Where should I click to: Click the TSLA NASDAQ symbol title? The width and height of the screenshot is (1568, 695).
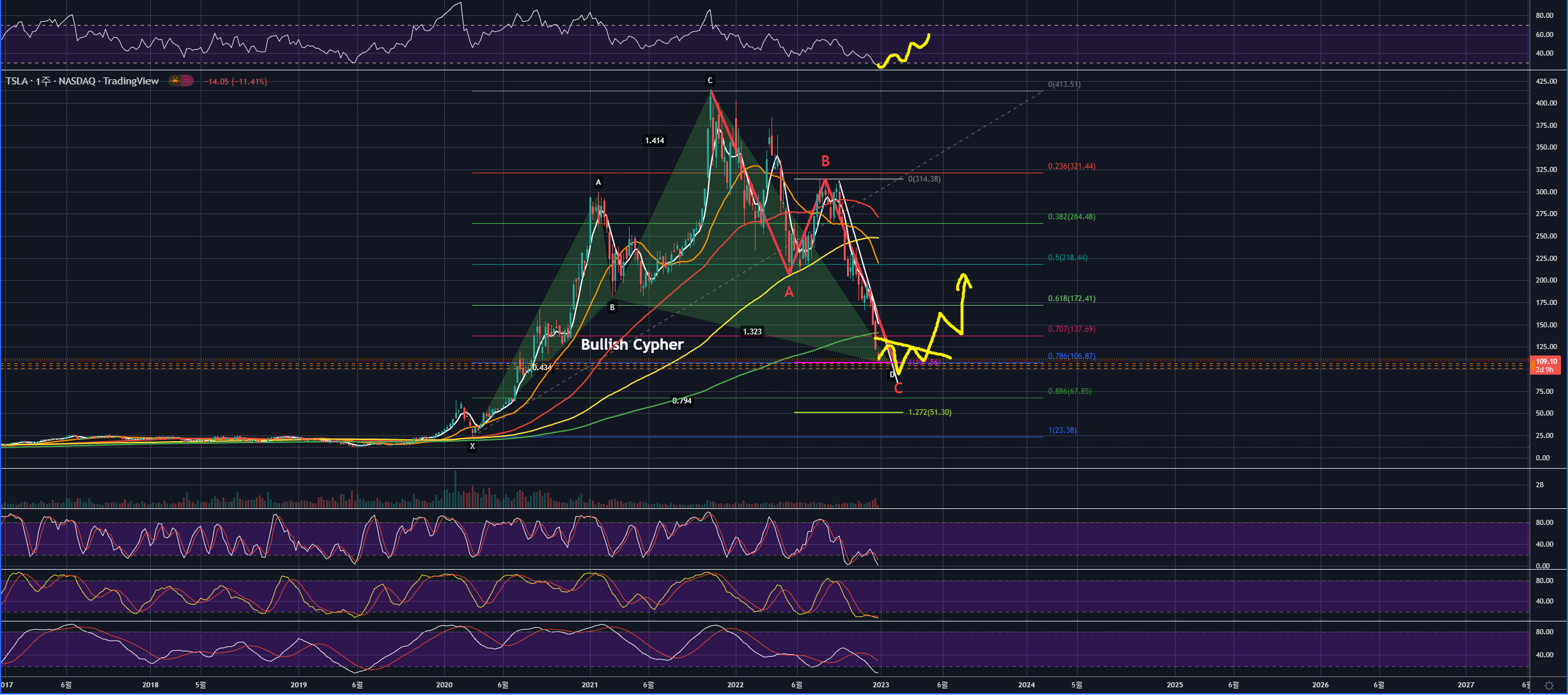point(82,81)
